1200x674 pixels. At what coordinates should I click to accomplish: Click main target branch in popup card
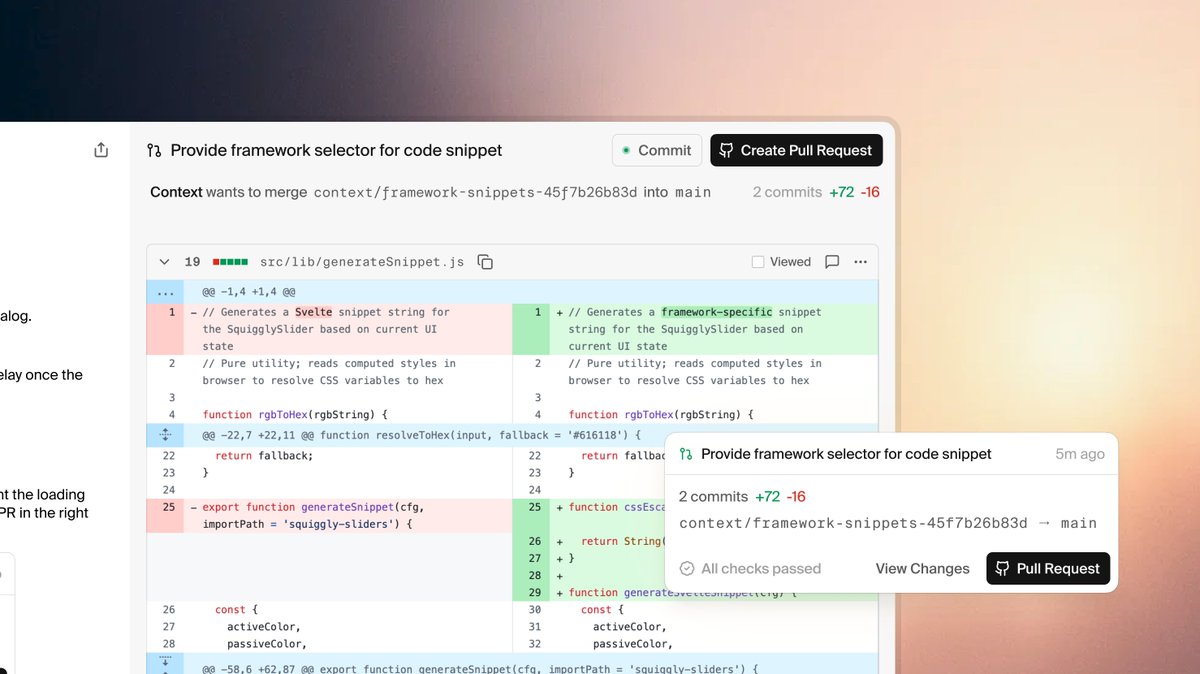point(1079,523)
